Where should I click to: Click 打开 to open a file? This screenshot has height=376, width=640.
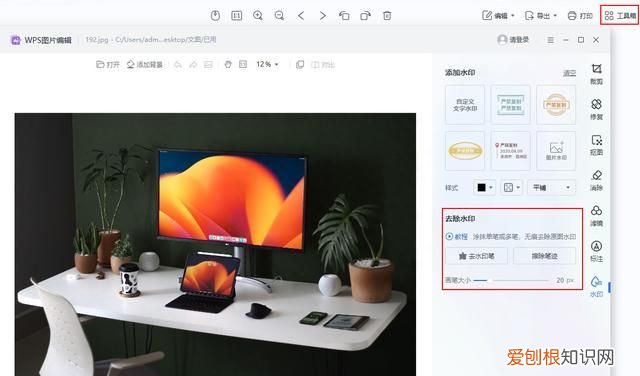pyautogui.click(x=108, y=65)
